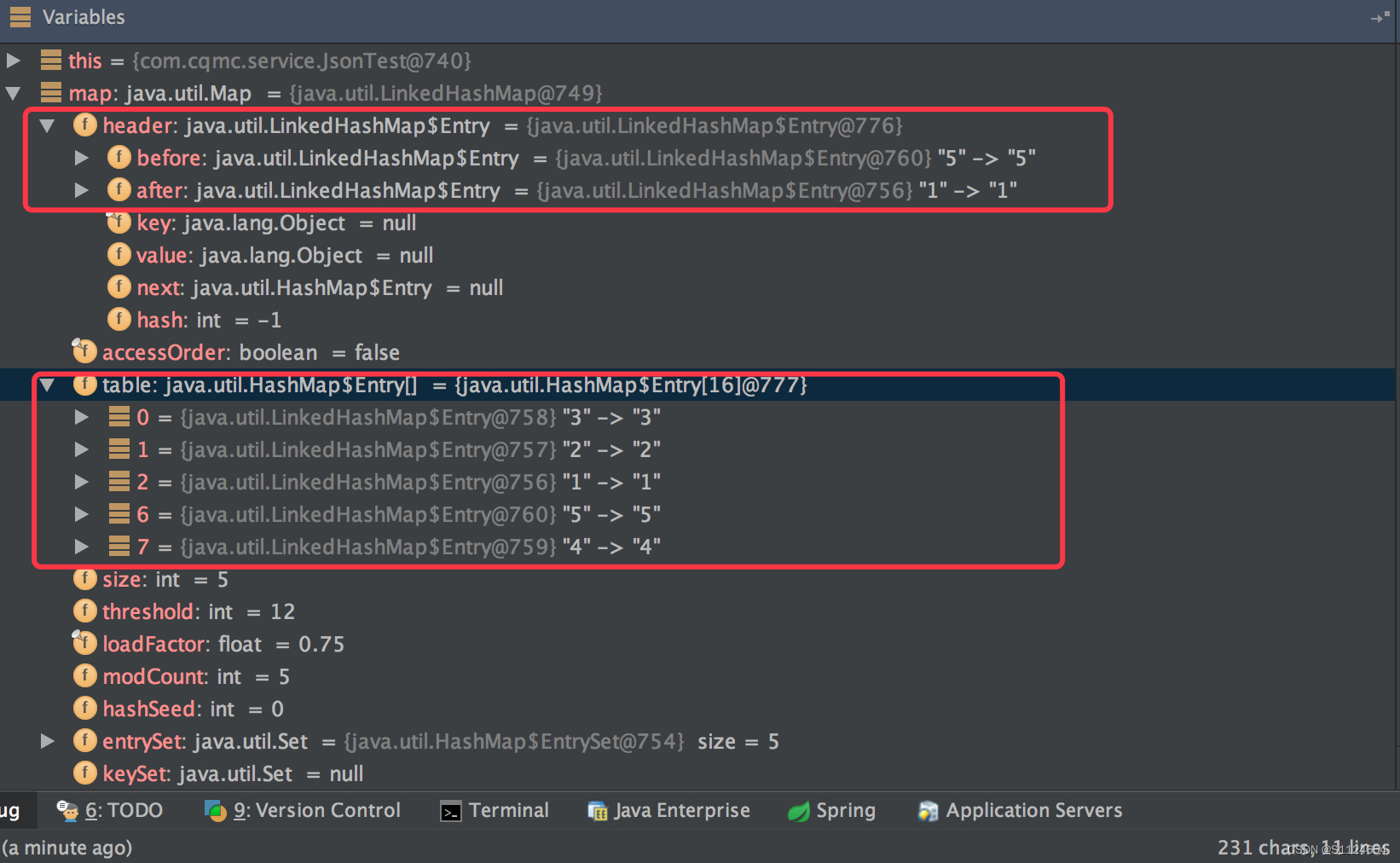The height and width of the screenshot is (863, 1400).
Task: Expand entry 0 of the table array
Action: (82, 417)
